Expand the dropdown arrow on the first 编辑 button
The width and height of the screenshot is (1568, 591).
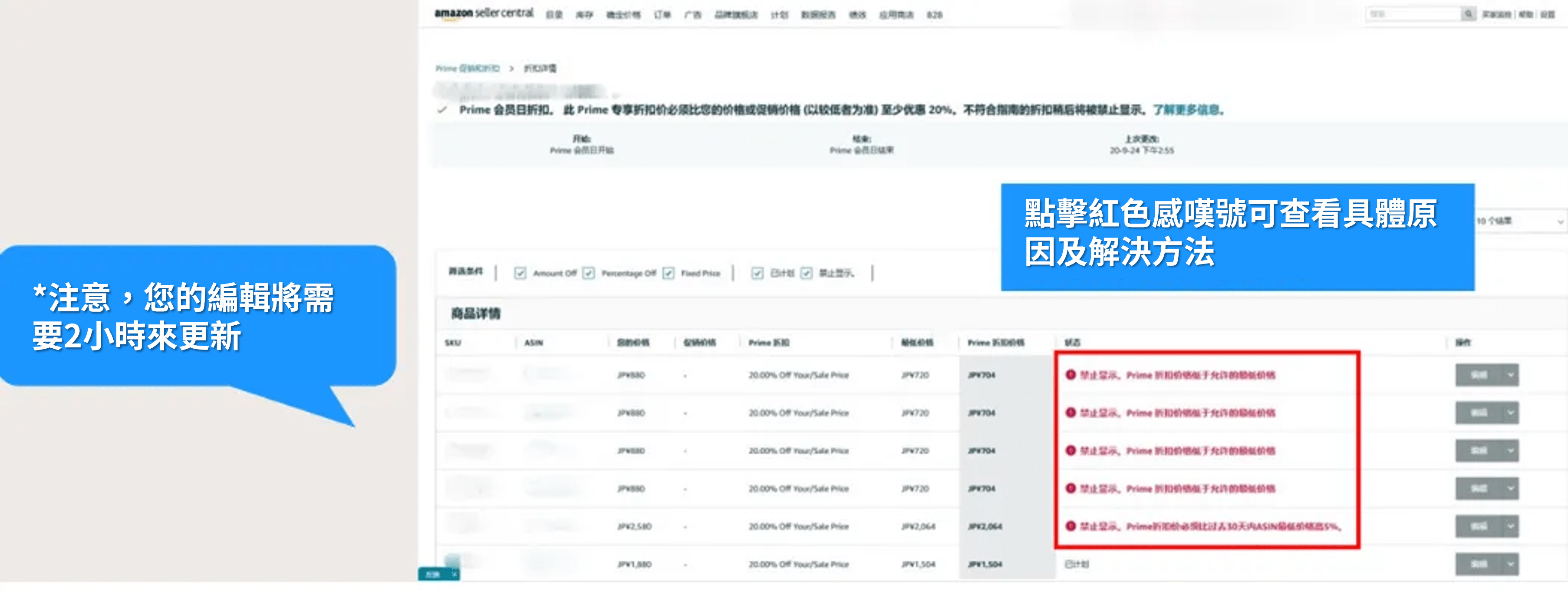pos(1509,375)
